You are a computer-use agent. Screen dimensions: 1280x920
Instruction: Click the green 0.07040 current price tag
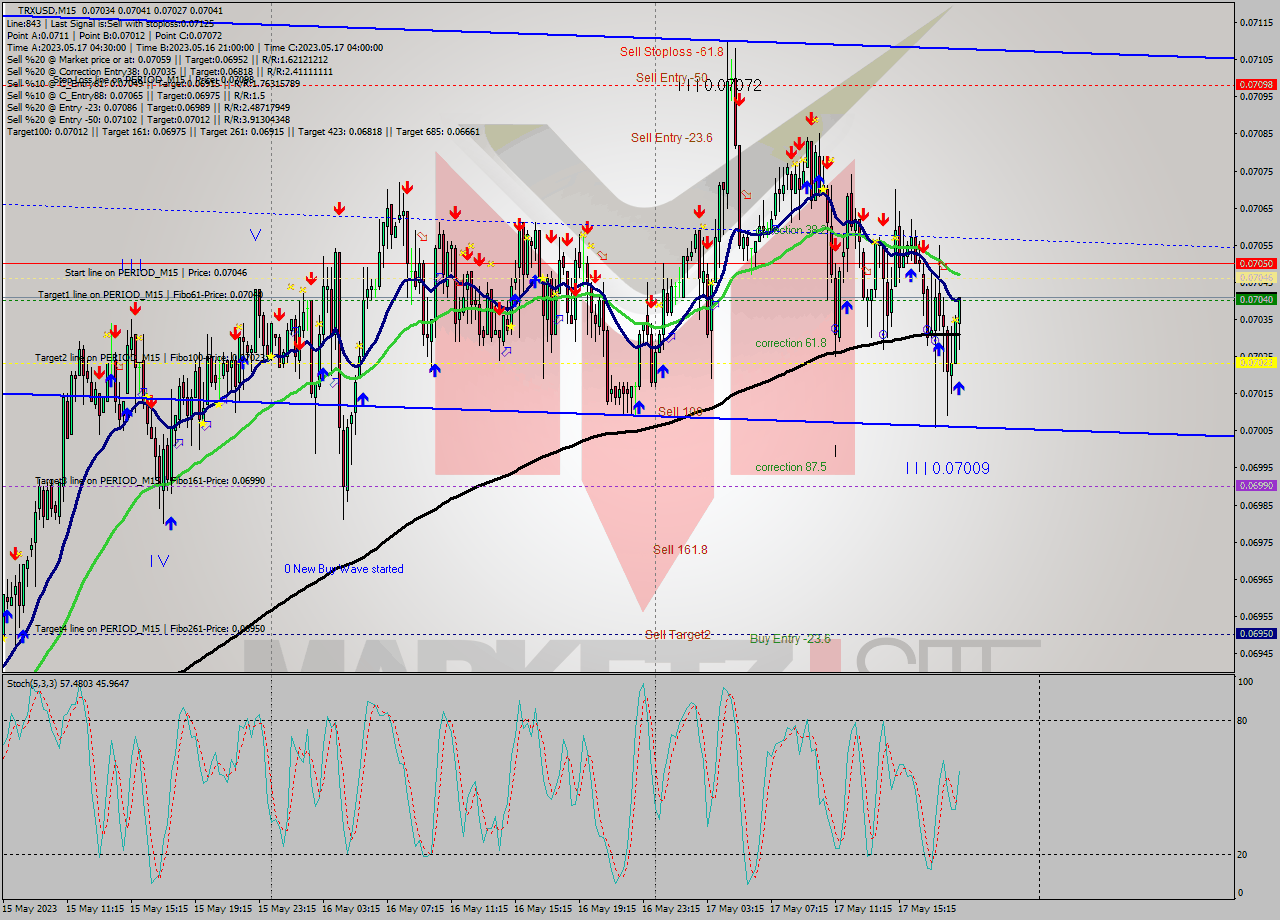[x=1256, y=299]
